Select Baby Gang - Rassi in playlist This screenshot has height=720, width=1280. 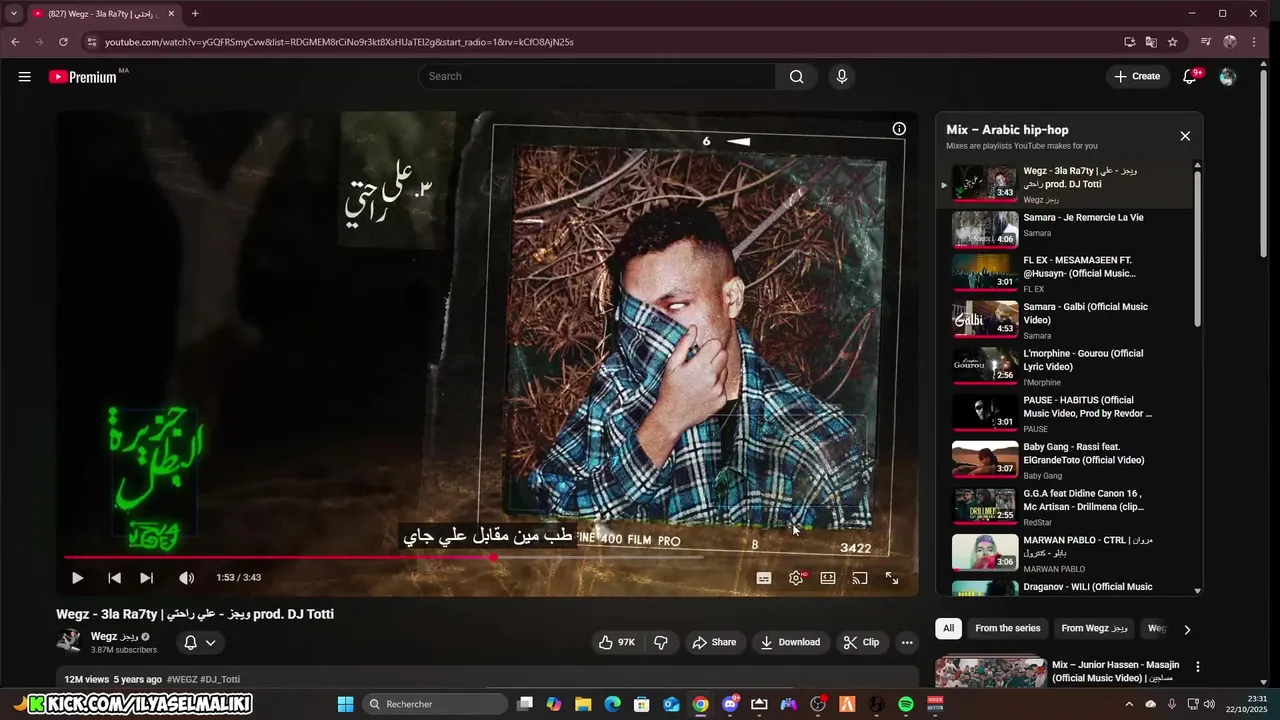pos(1066,460)
